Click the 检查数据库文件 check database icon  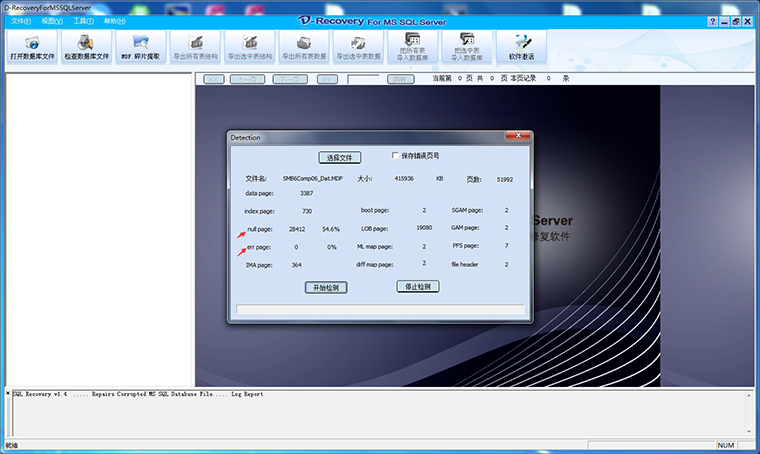87,47
